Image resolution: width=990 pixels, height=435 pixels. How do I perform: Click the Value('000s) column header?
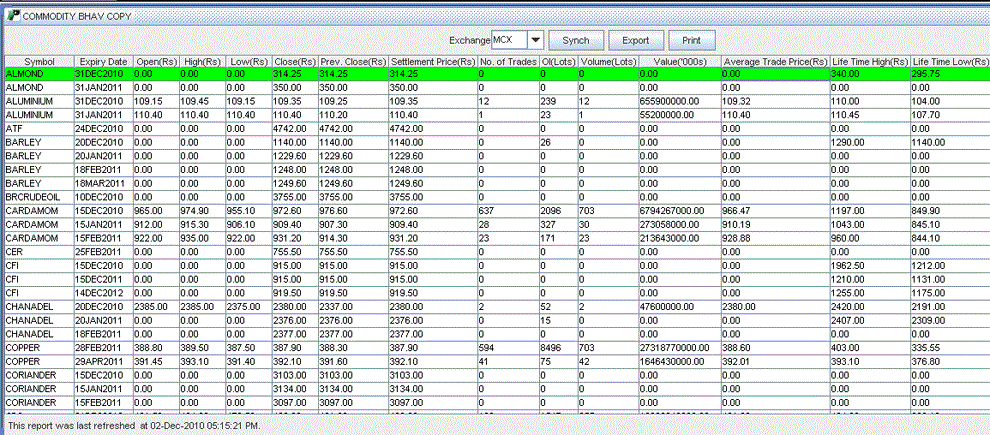coord(679,62)
